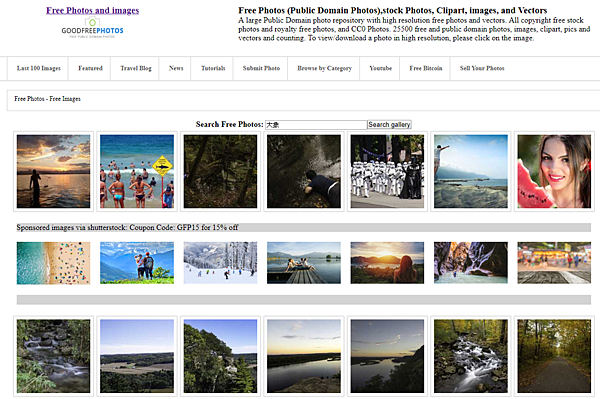Open the woman with watermelon photo
Viewport: 600px width, 399px height.
pyautogui.click(x=554, y=171)
